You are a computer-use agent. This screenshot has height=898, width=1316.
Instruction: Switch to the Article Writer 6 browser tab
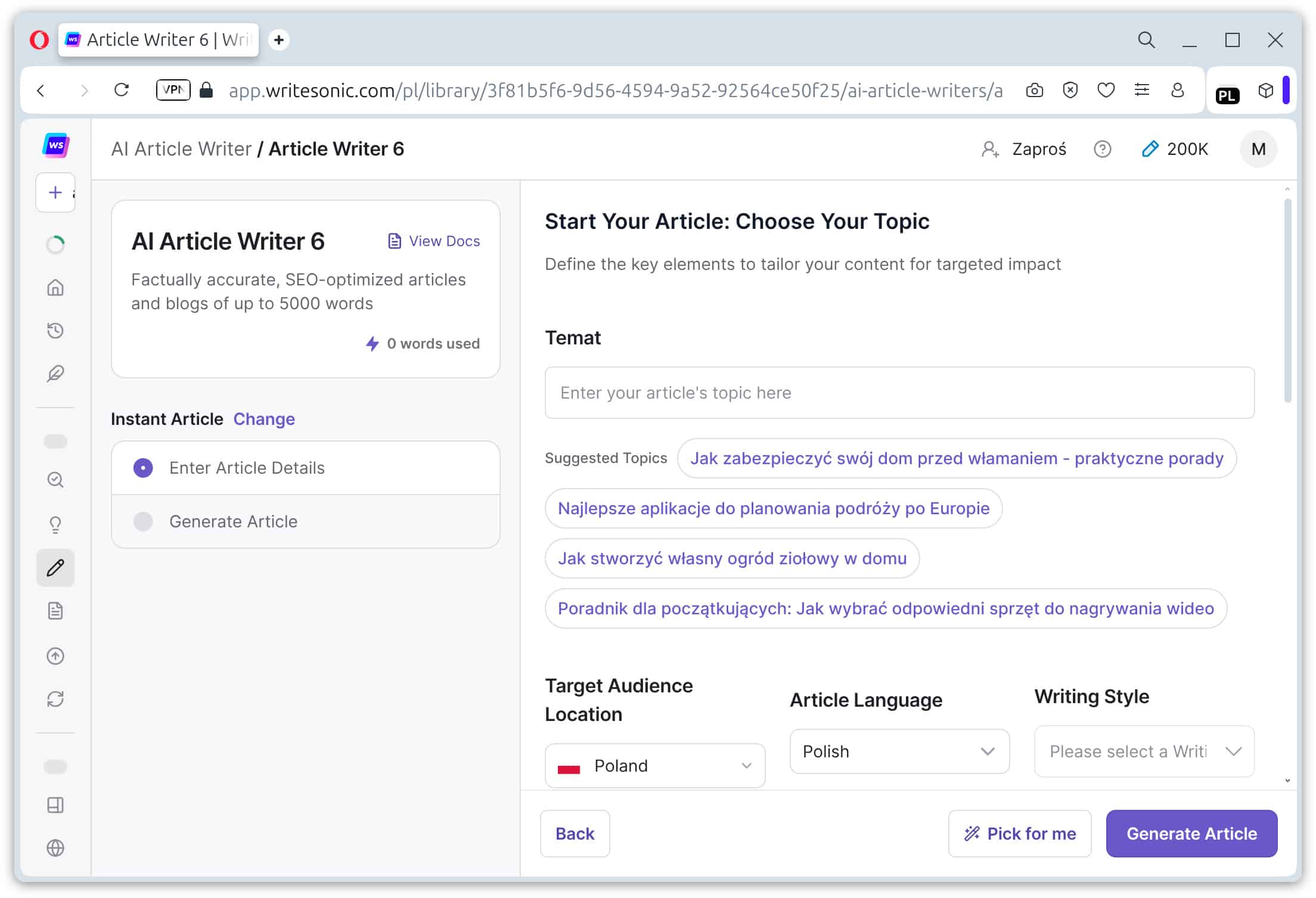159,40
